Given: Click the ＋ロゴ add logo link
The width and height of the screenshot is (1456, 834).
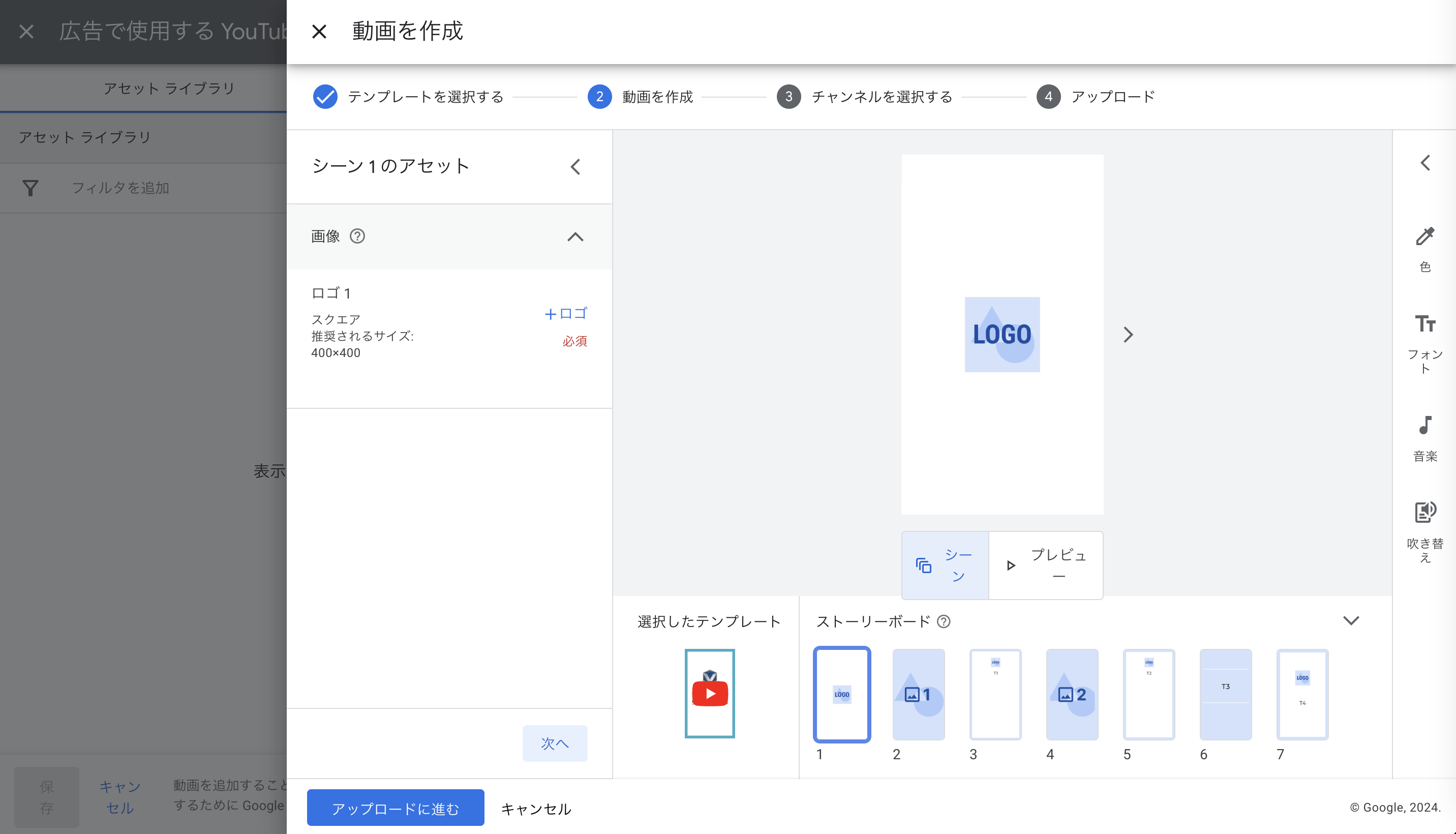Looking at the screenshot, I should 566,314.
